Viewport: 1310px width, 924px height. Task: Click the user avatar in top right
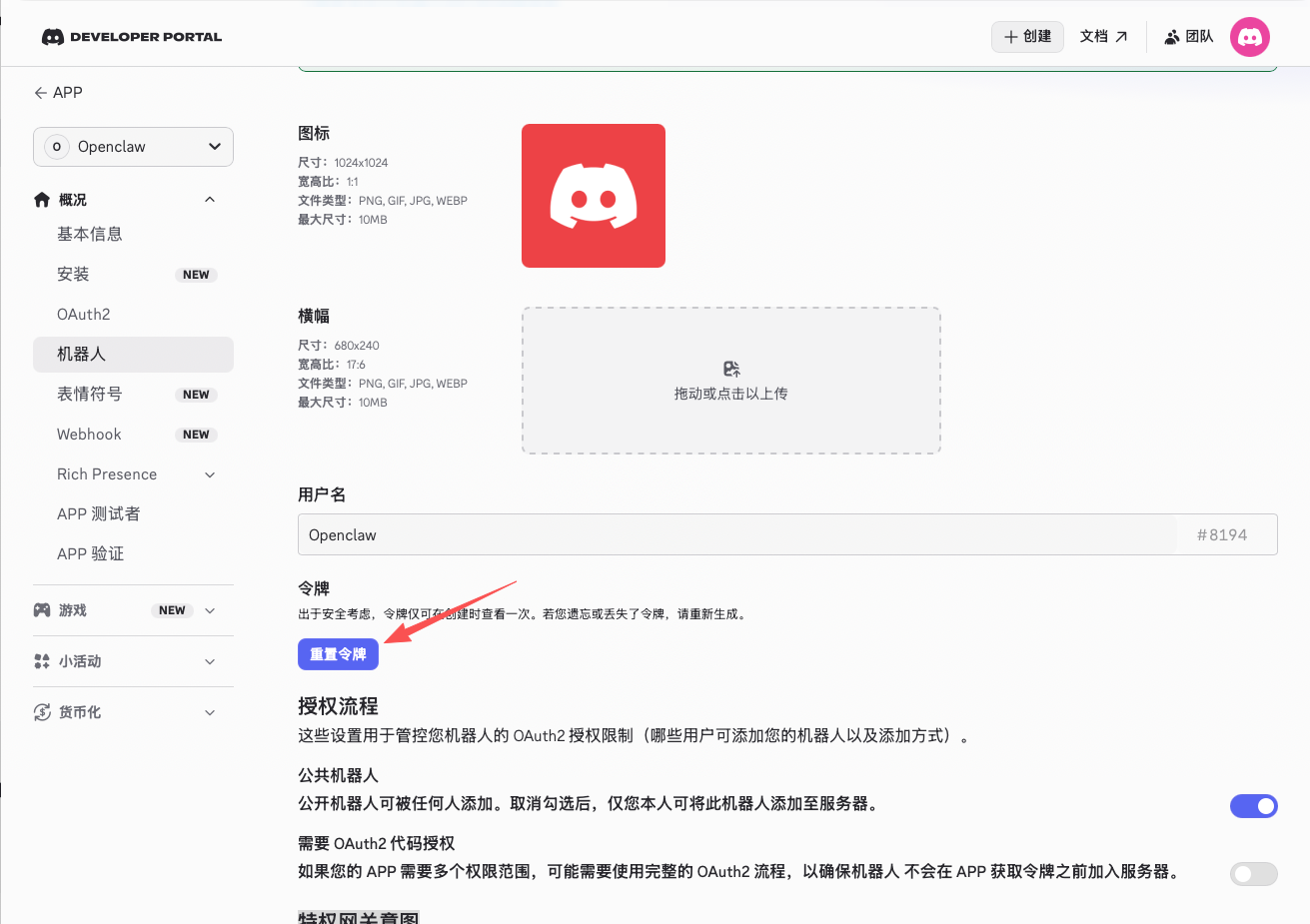click(x=1249, y=37)
